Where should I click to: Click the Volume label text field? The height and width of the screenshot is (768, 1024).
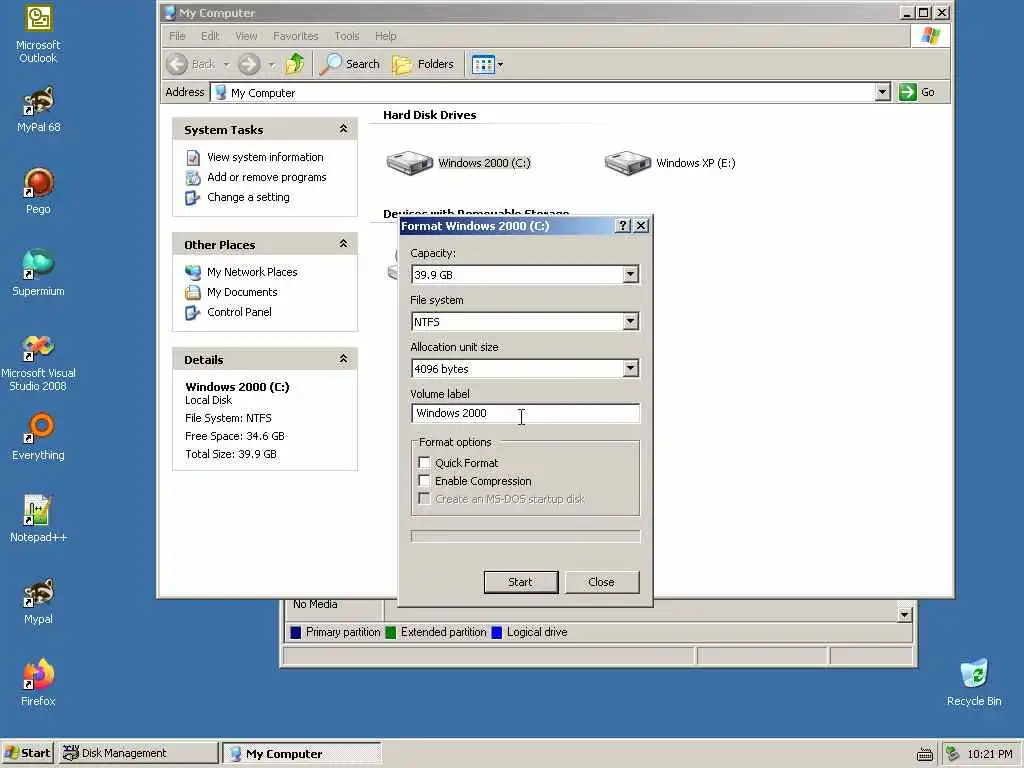tap(525, 413)
